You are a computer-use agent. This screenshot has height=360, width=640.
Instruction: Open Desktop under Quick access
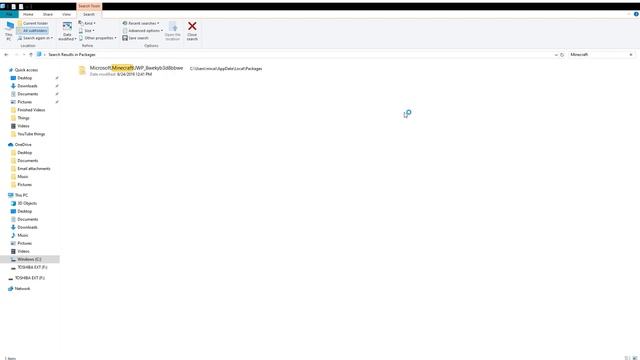(24, 78)
